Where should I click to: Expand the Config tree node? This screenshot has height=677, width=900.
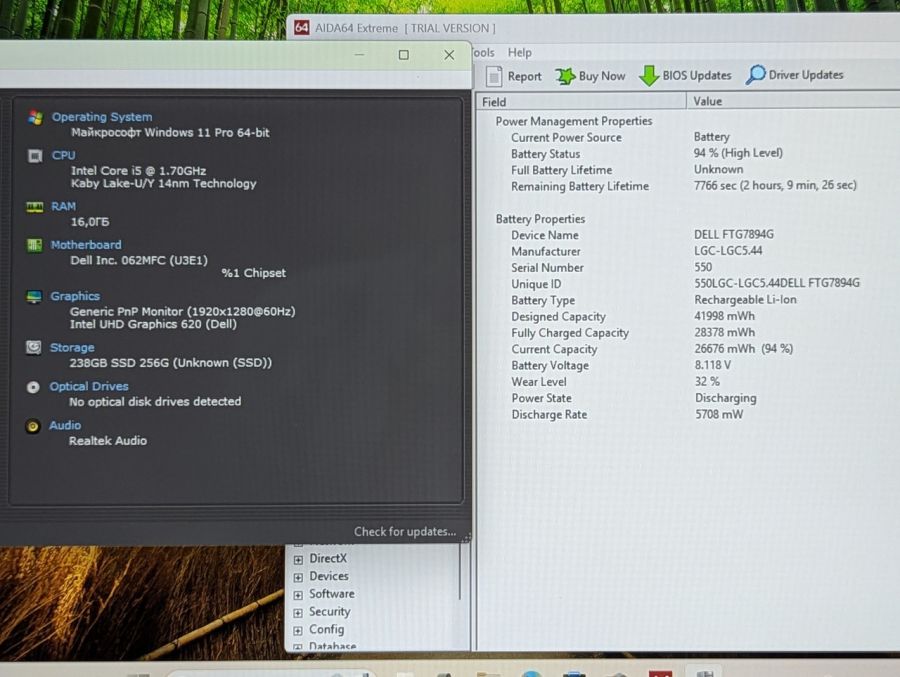click(298, 630)
